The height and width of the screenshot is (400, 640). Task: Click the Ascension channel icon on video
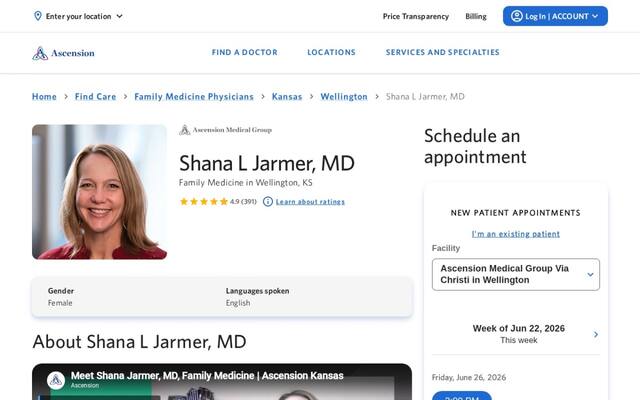click(56, 380)
